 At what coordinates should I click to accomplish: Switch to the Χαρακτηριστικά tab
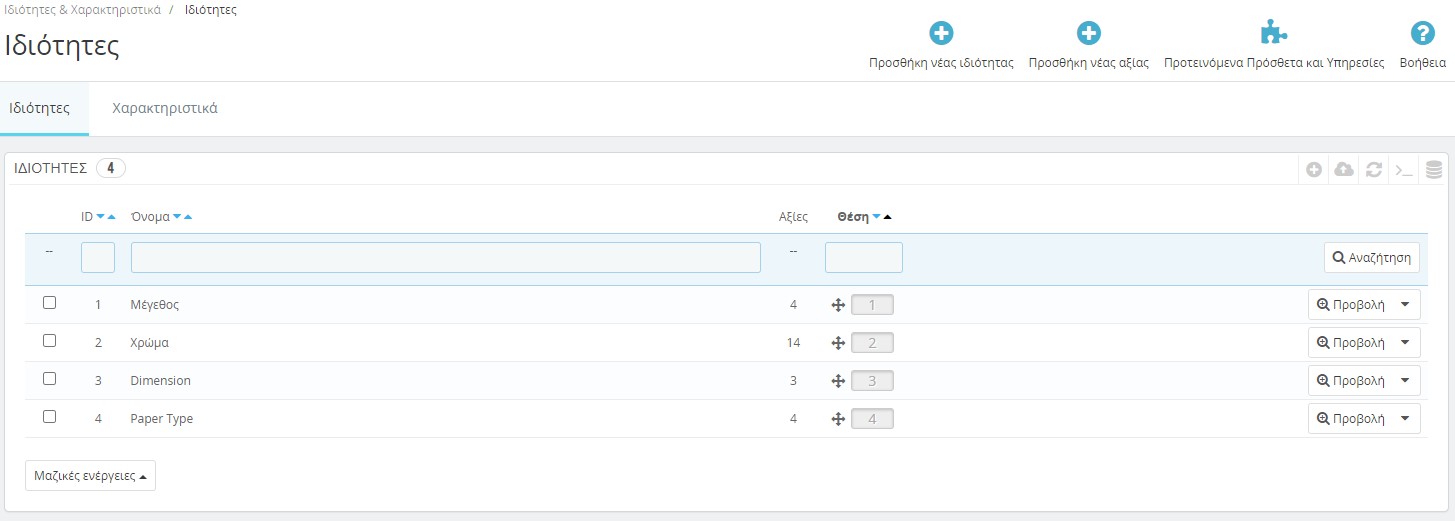pyautogui.click(x=165, y=108)
